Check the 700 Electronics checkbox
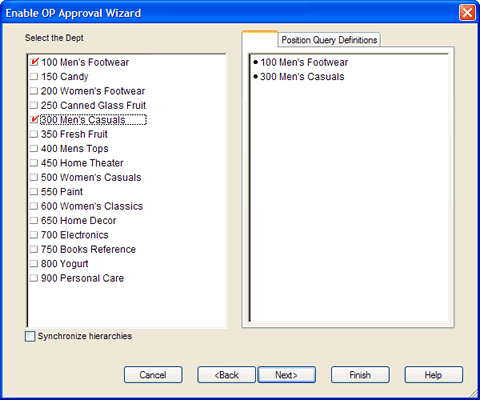Image resolution: width=480 pixels, height=400 pixels. tap(34, 235)
